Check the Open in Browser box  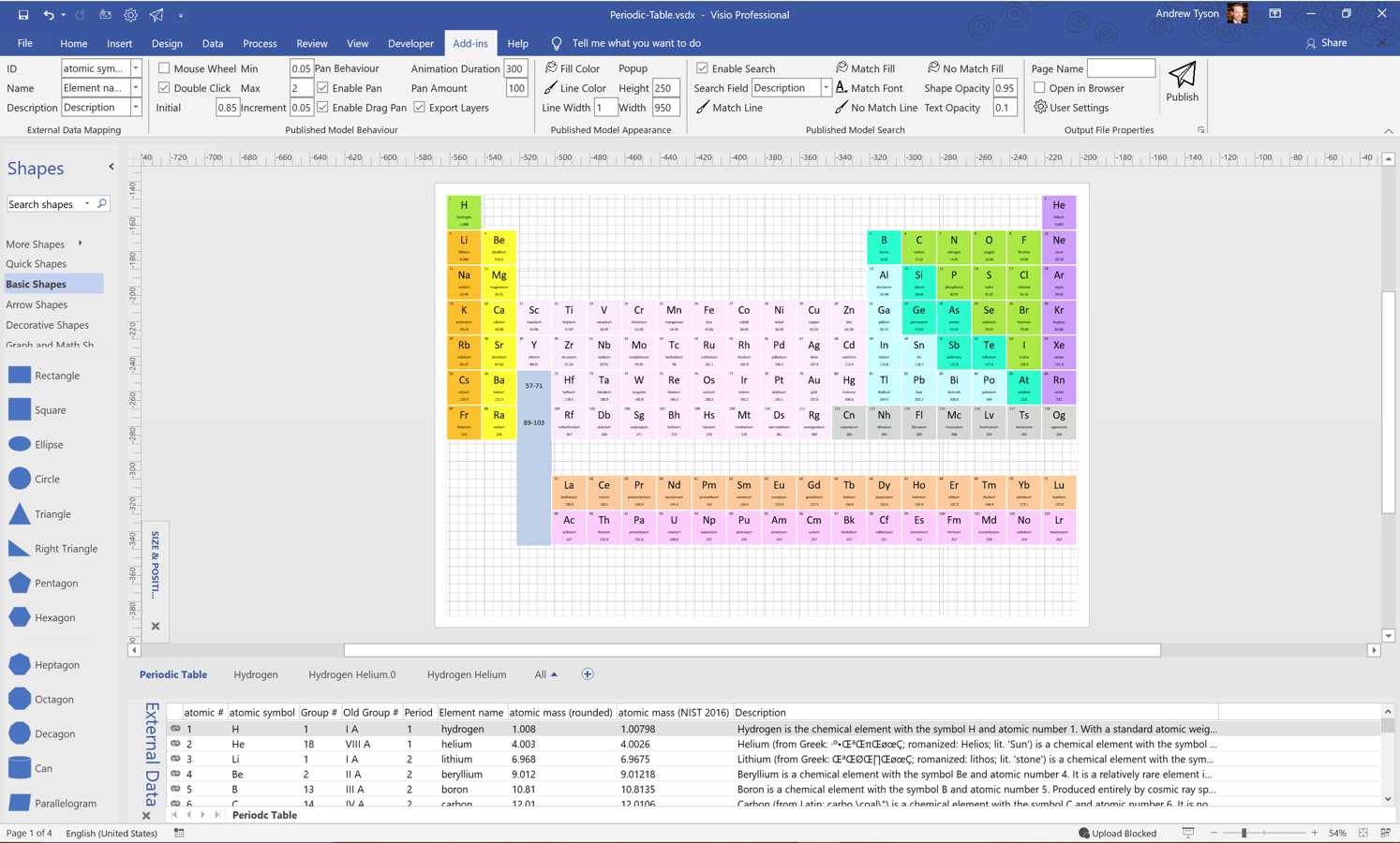tap(1039, 88)
